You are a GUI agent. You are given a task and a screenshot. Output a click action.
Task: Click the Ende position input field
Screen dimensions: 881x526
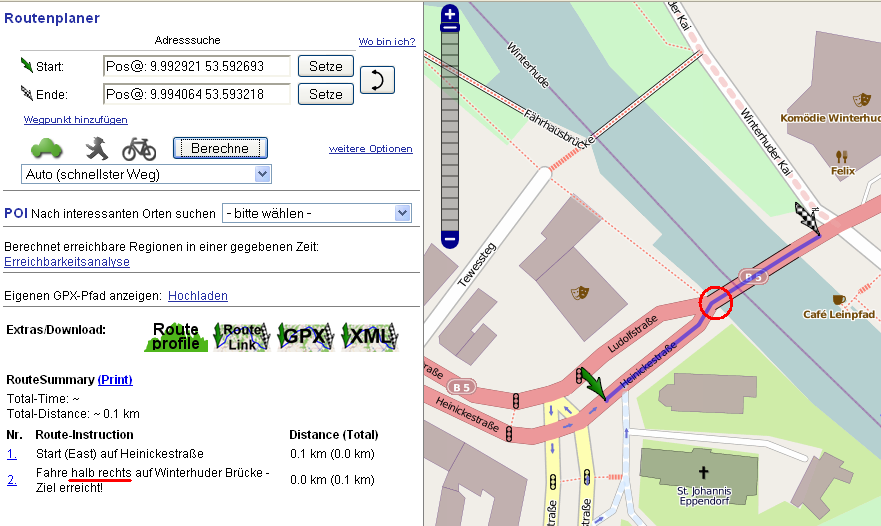[x=196, y=94]
